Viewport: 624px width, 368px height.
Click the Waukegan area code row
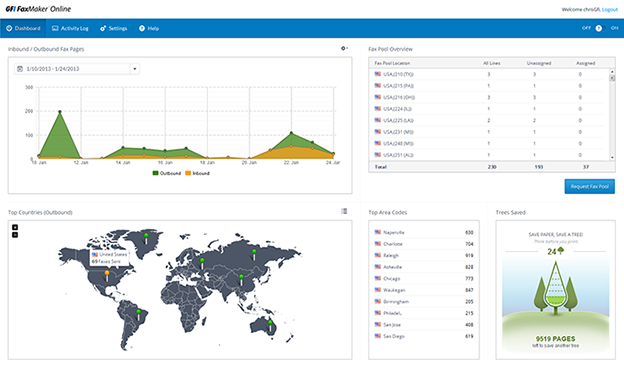[x=424, y=290]
